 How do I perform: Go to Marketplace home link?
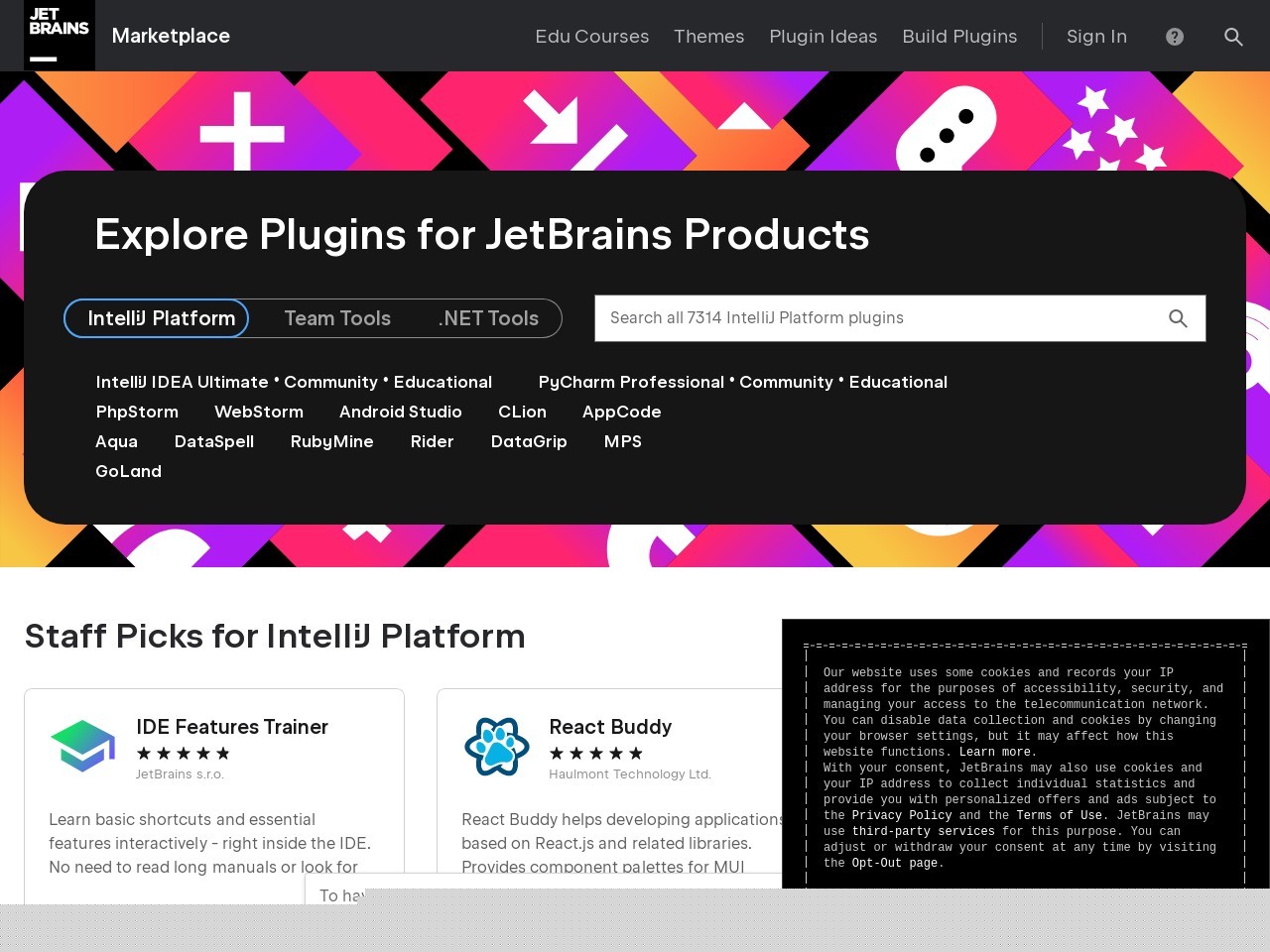coord(171,36)
